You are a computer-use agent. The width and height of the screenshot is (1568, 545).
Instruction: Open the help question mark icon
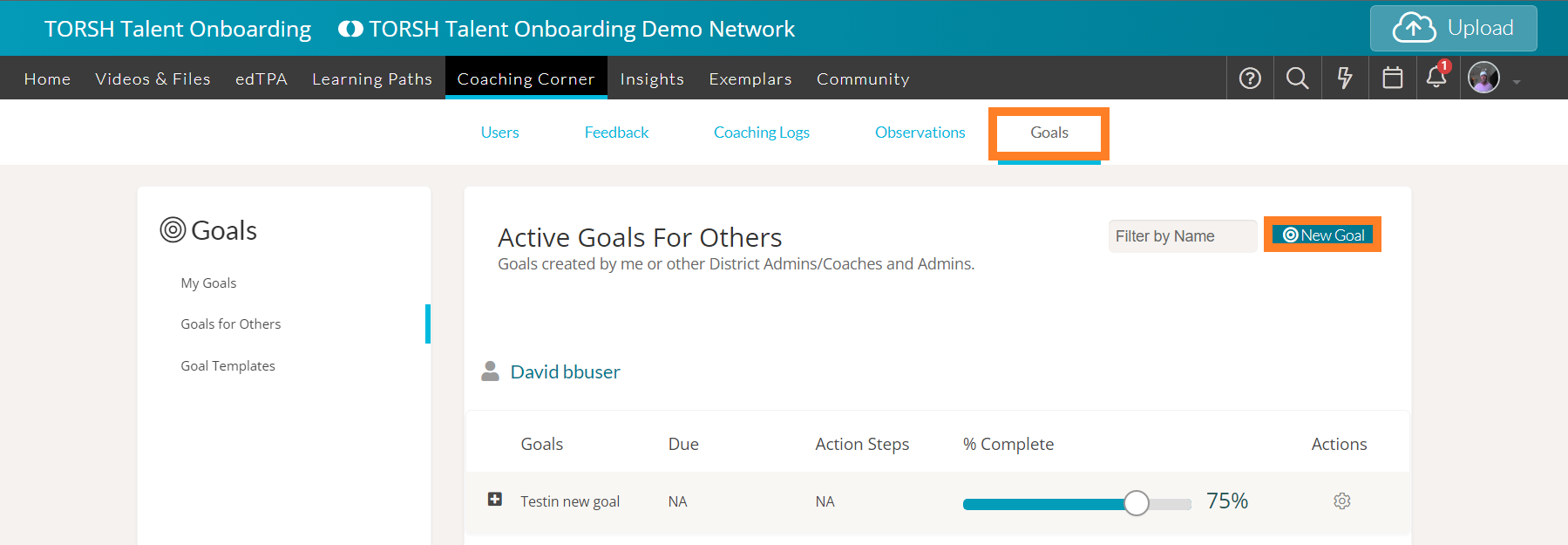(1250, 78)
